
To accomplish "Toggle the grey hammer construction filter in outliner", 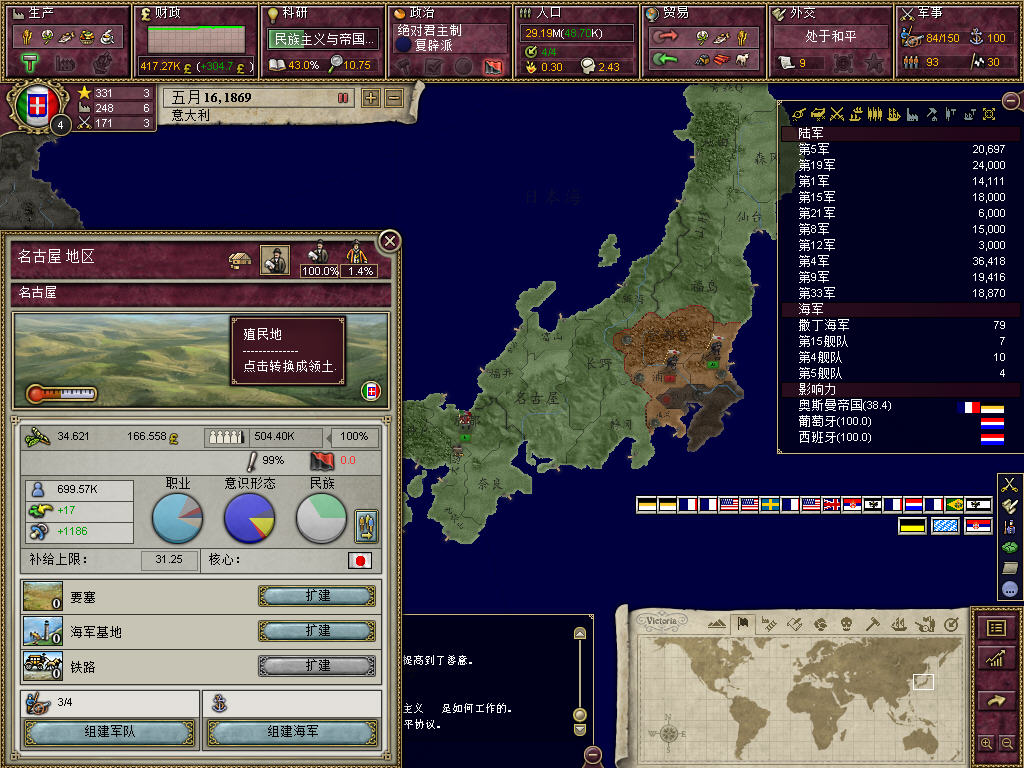I will tap(931, 115).
